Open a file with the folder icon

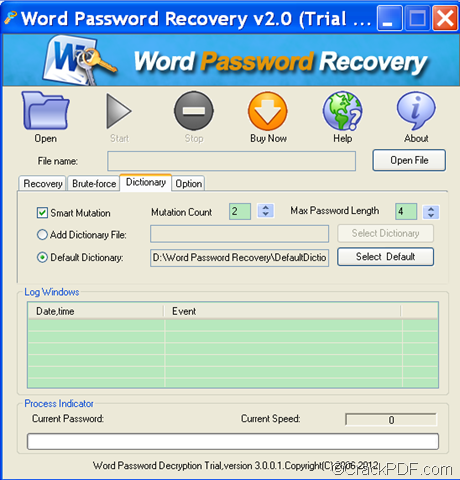46,111
